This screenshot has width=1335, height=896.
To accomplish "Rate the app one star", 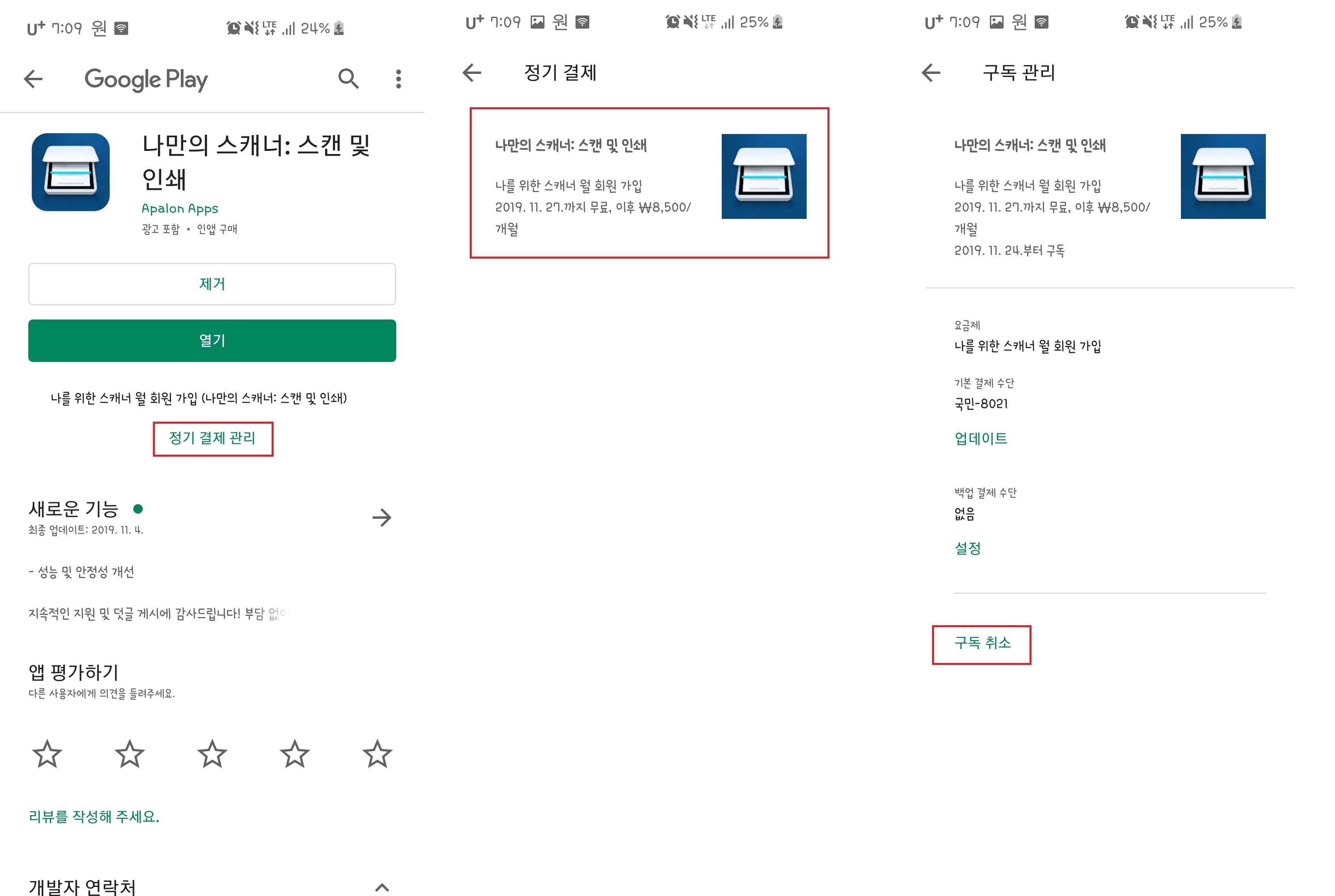I will (47, 754).
